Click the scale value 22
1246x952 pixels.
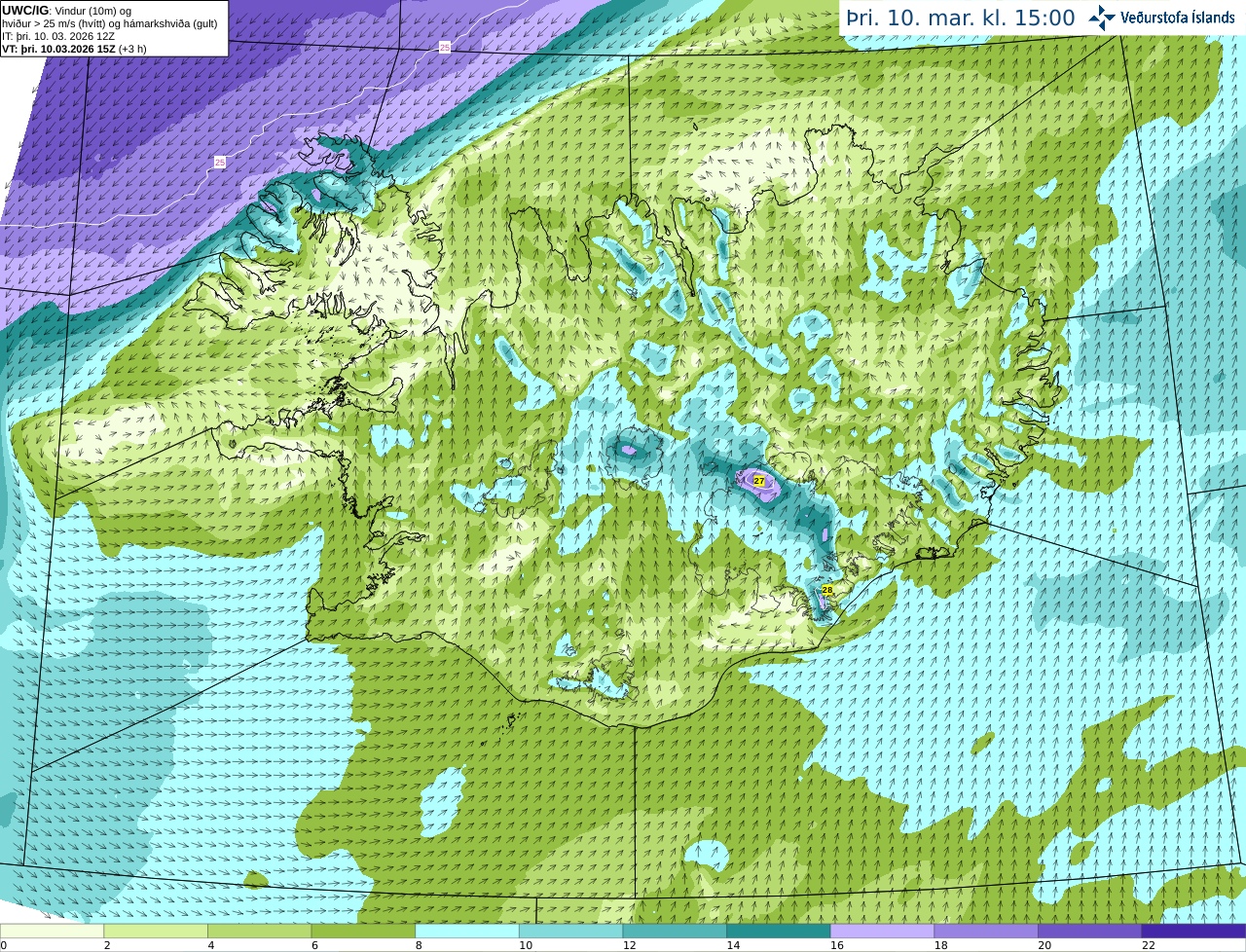(1149, 945)
